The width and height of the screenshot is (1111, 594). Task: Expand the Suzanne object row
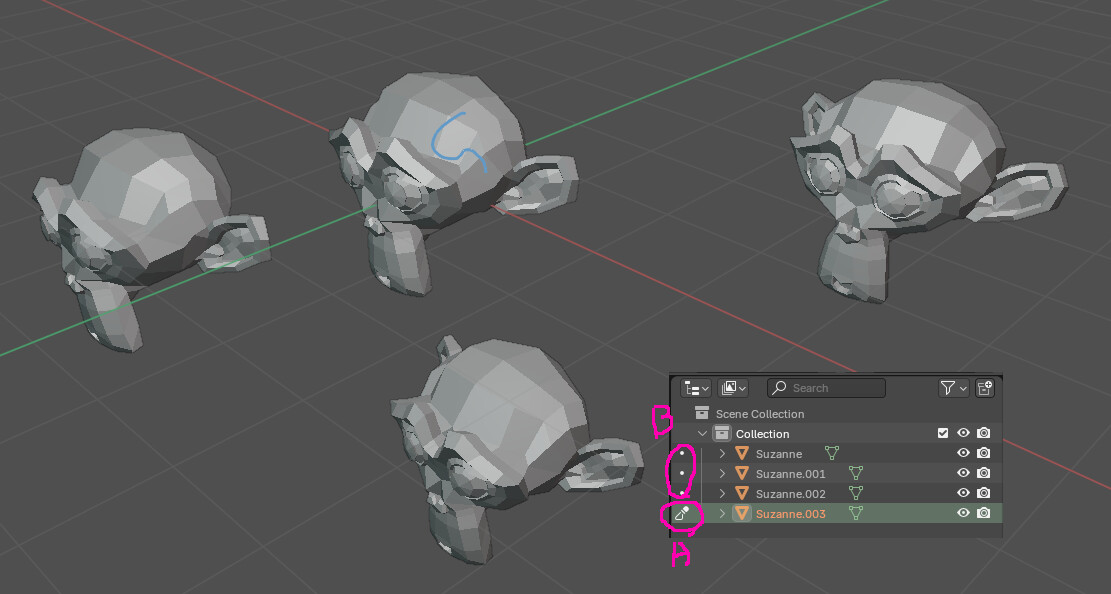(x=722, y=454)
